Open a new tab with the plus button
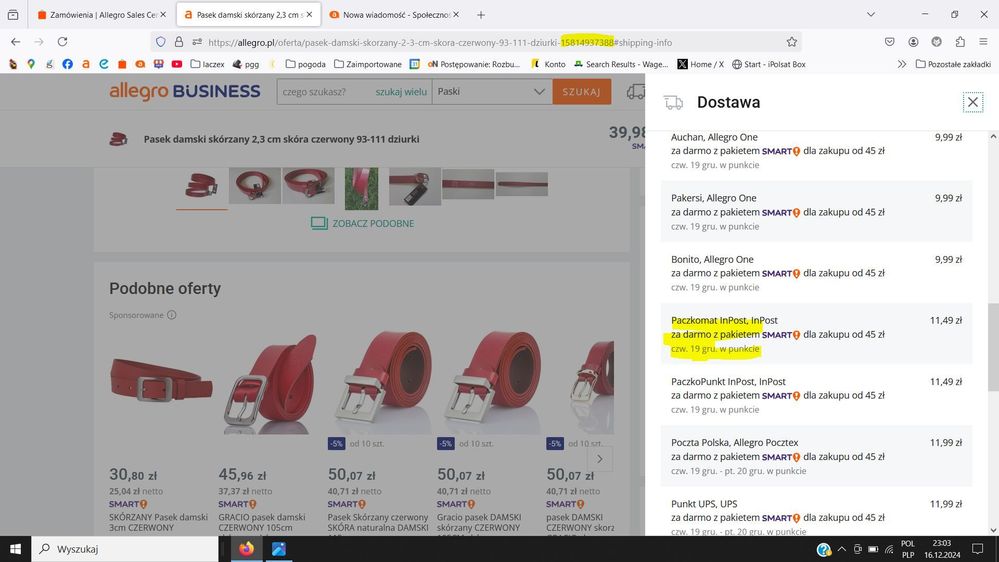Viewport: 999px width, 562px height. tap(481, 15)
